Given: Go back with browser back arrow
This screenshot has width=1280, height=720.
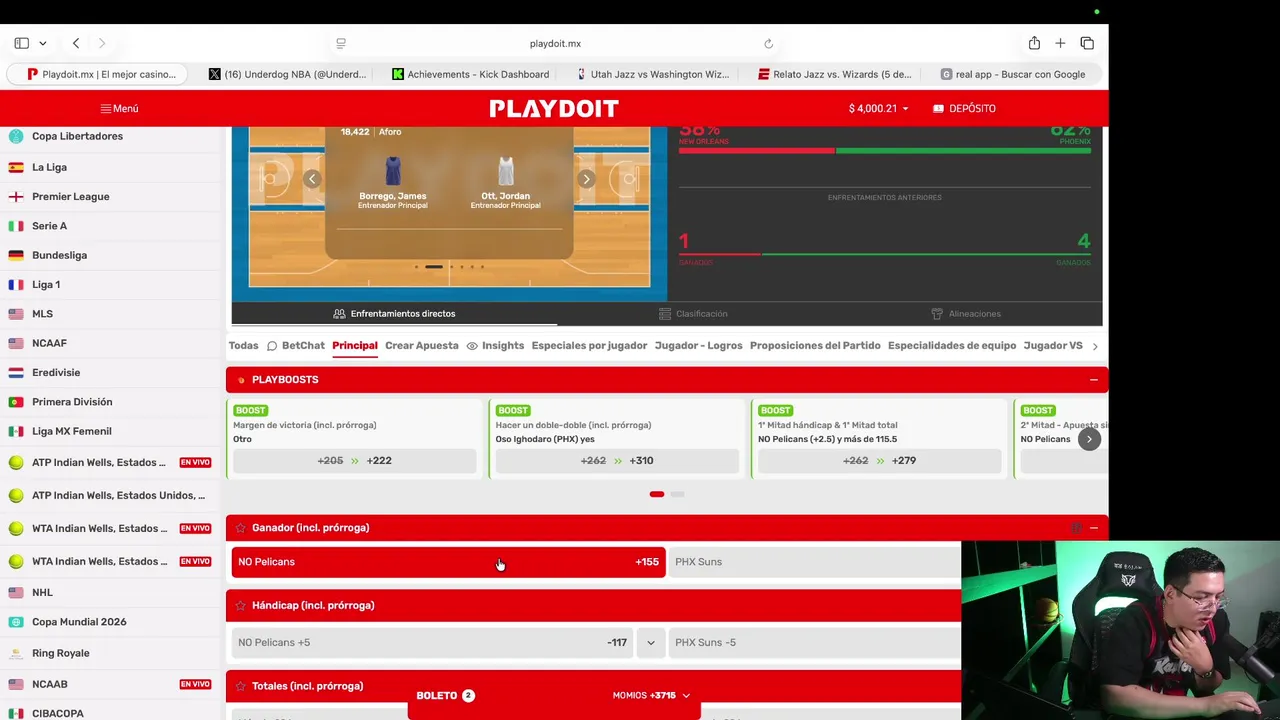Looking at the screenshot, I should coord(76,43).
